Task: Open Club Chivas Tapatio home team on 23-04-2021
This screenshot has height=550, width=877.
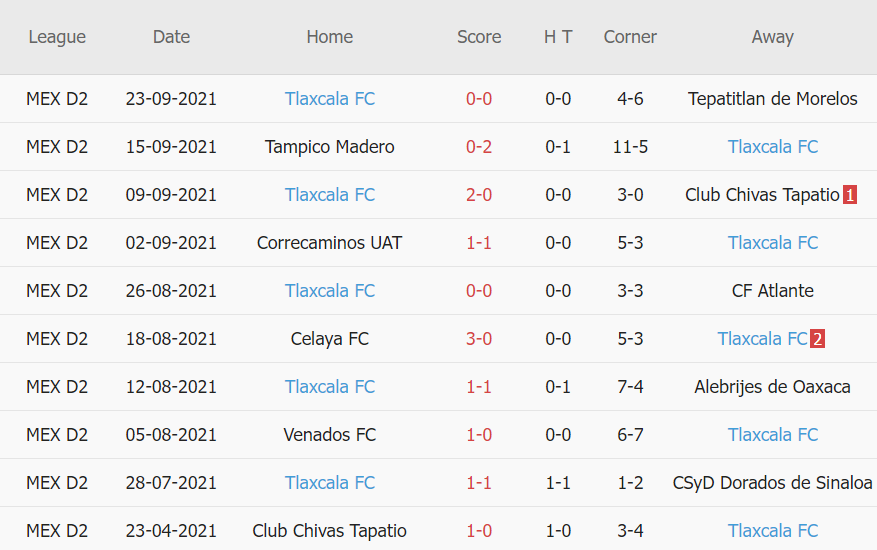Action: (330, 531)
